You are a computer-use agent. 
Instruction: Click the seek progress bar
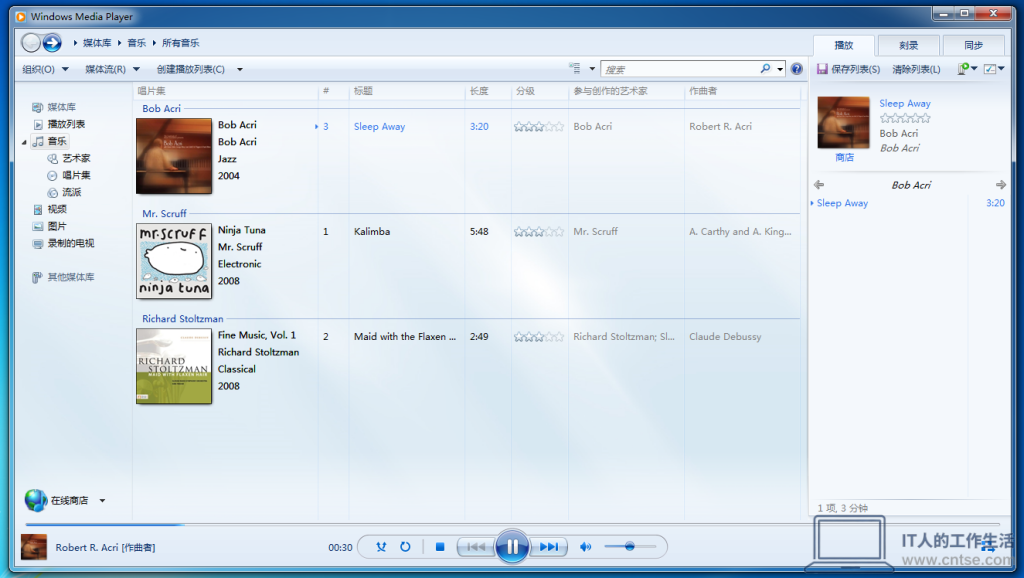(512, 524)
